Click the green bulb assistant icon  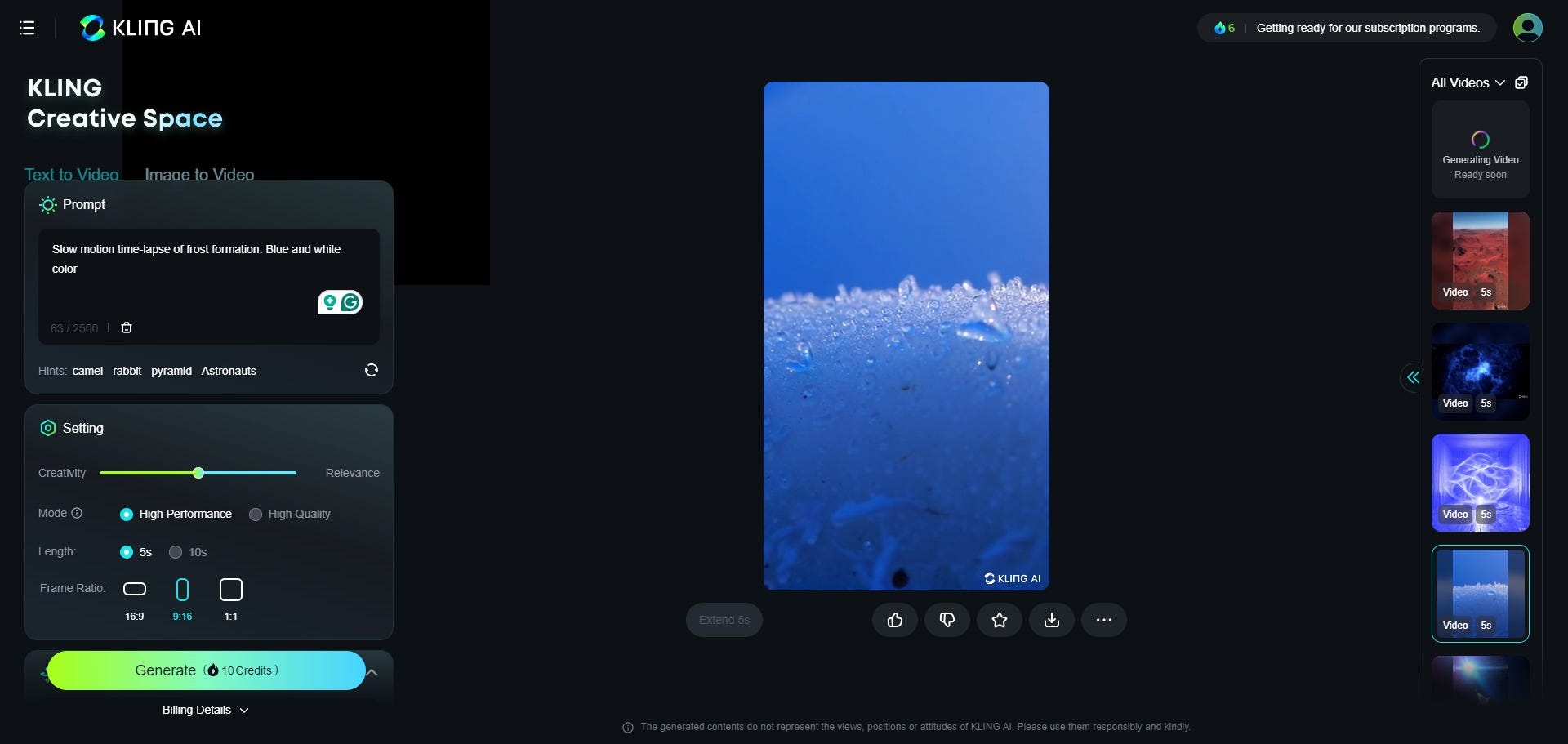point(329,302)
